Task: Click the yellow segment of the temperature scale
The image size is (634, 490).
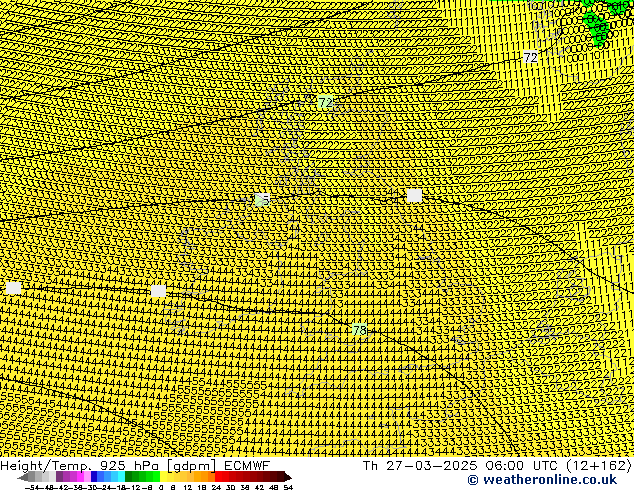Action: pos(164,477)
